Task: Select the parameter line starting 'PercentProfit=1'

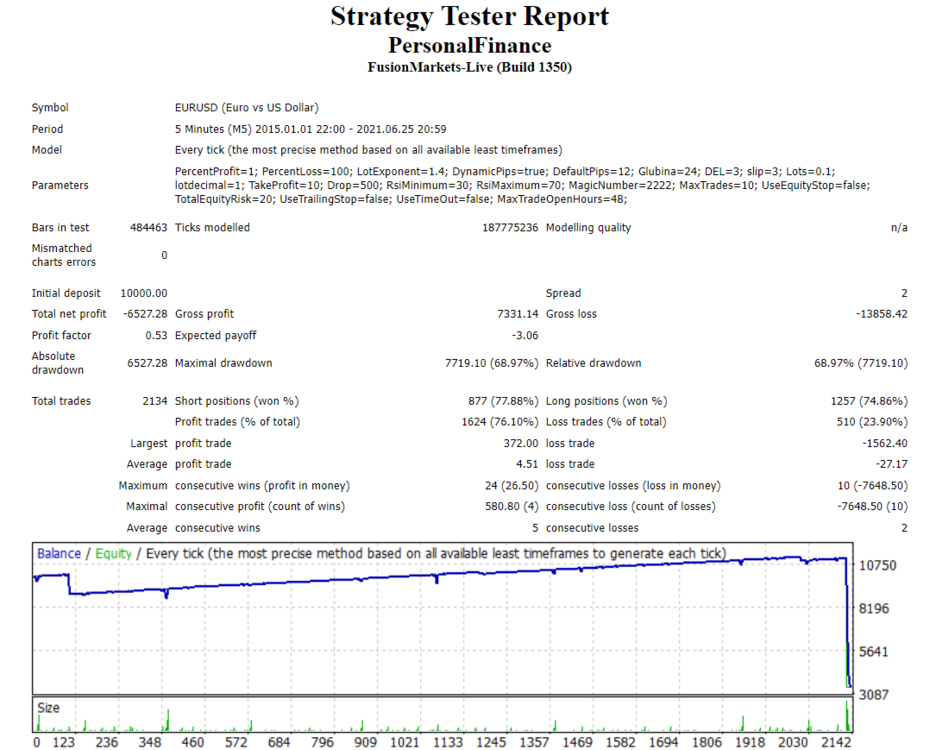Action: (505, 171)
